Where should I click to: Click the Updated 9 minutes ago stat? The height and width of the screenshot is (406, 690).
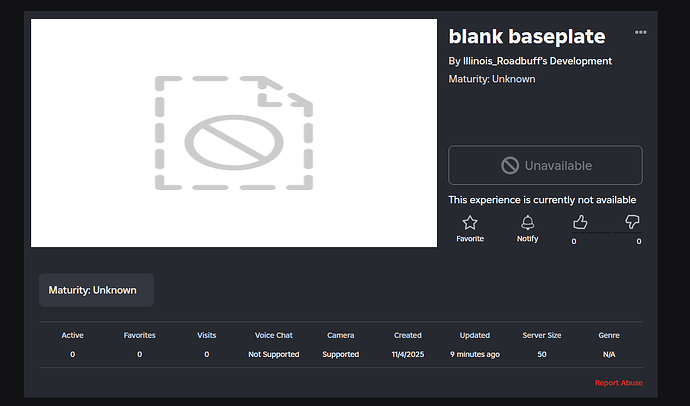pos(474,354)
